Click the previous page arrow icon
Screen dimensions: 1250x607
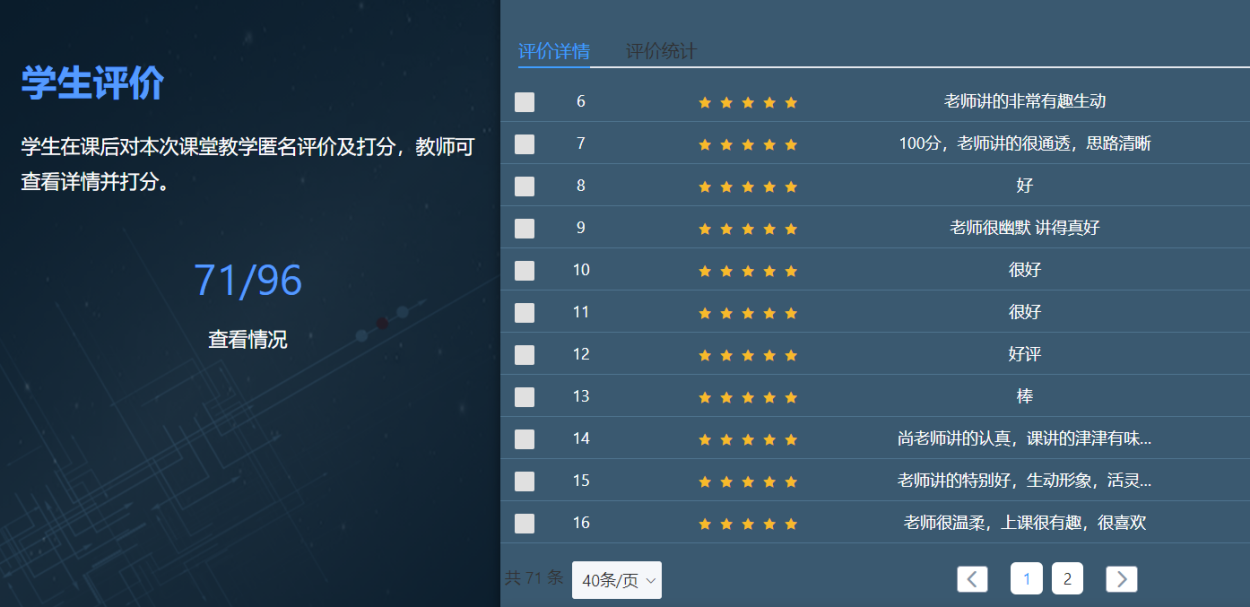click(x=972, y=579)
